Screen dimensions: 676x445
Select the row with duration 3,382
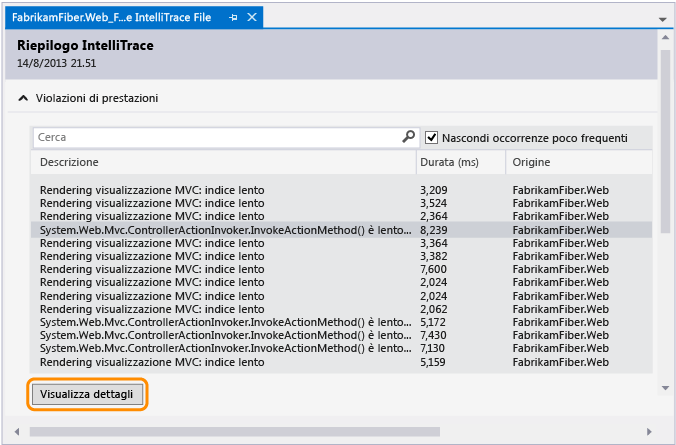click(341, 256)
